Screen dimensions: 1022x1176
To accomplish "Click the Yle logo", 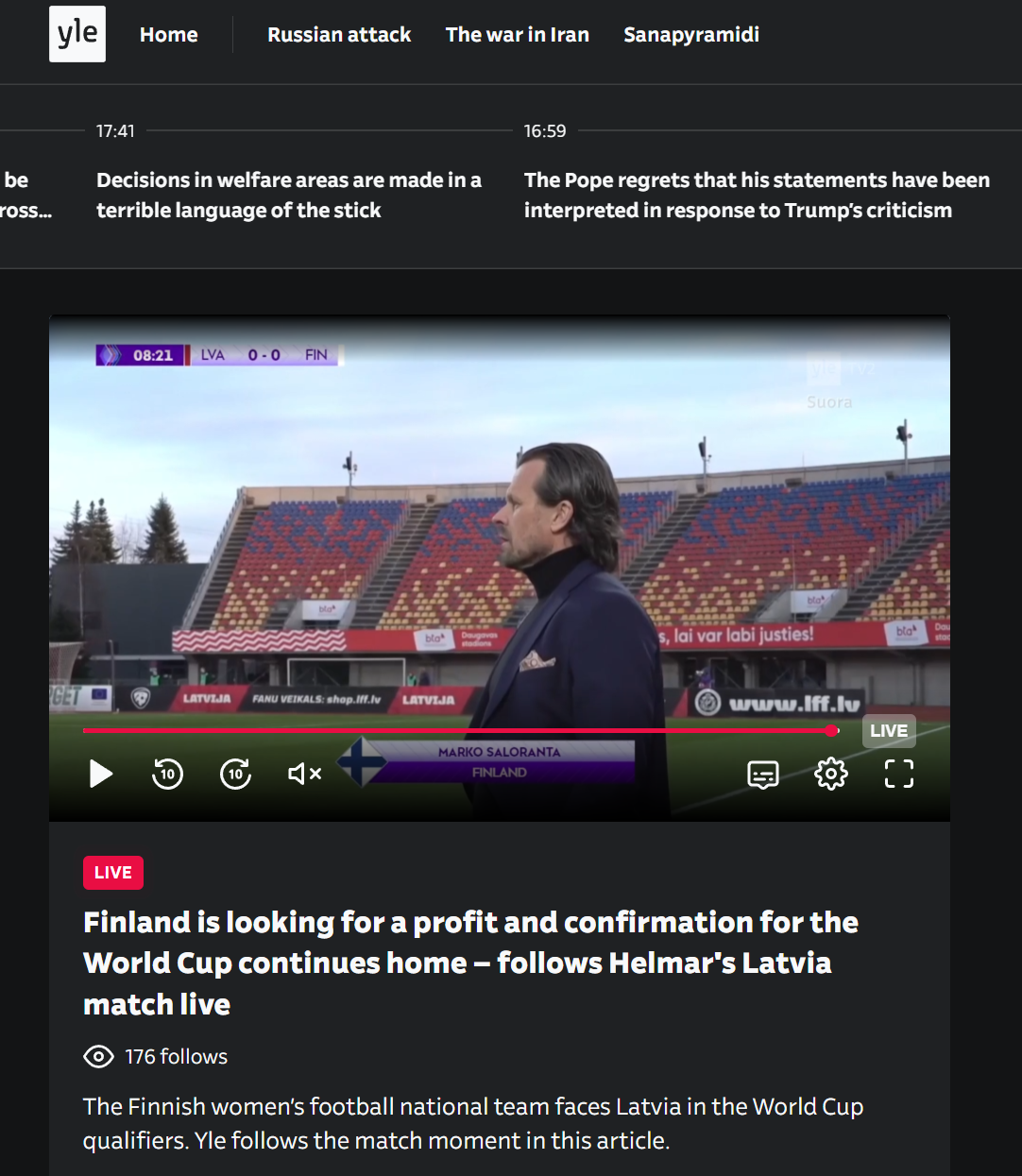I will (77, 34).
